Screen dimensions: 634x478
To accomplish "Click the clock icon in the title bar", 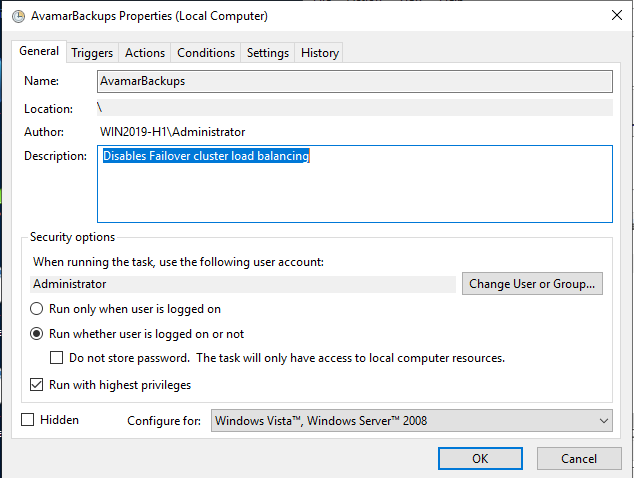I will click(16, 16).
